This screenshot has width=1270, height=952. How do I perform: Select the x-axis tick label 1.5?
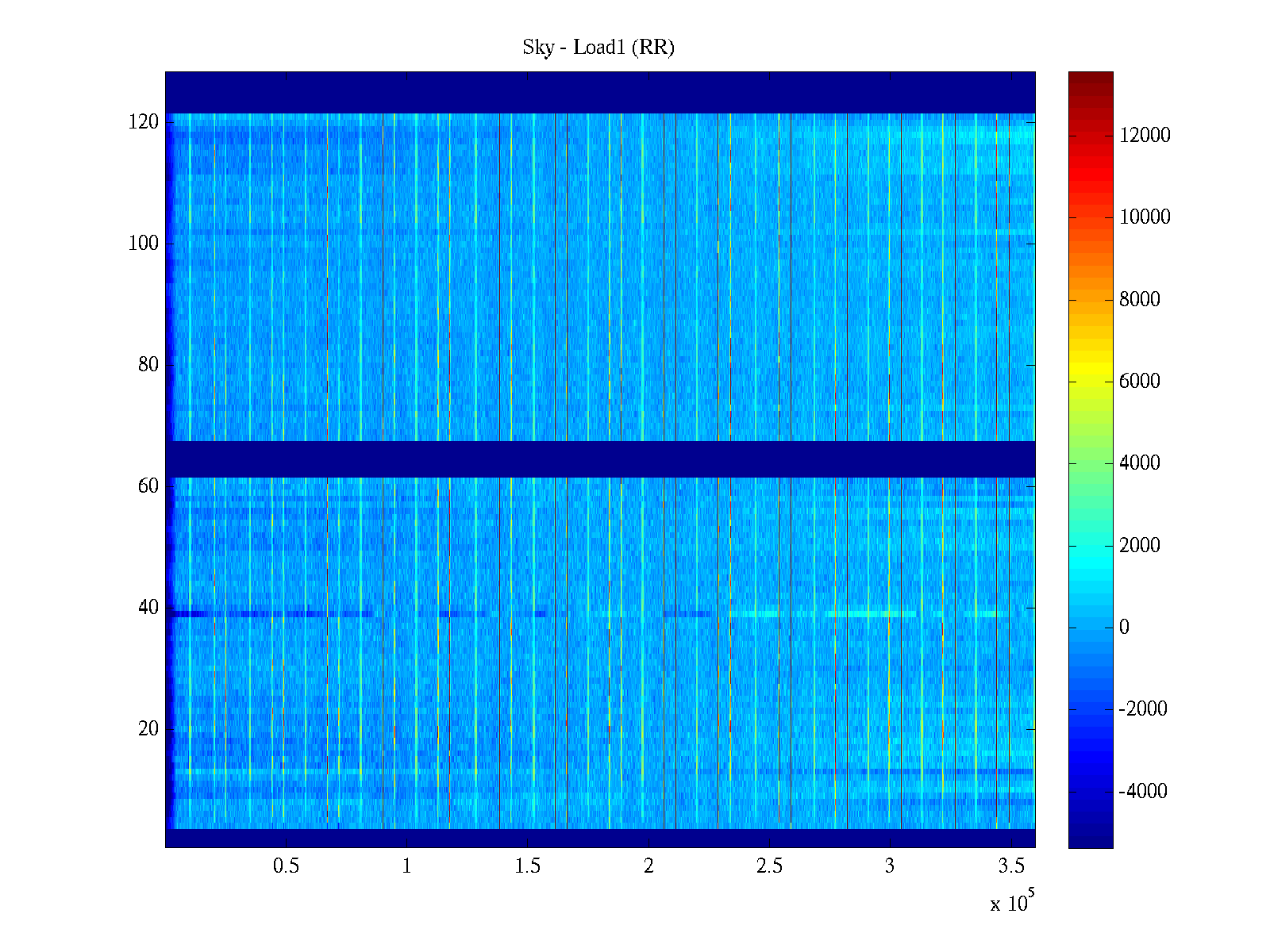pyautogui.click(x=527, y=866)
